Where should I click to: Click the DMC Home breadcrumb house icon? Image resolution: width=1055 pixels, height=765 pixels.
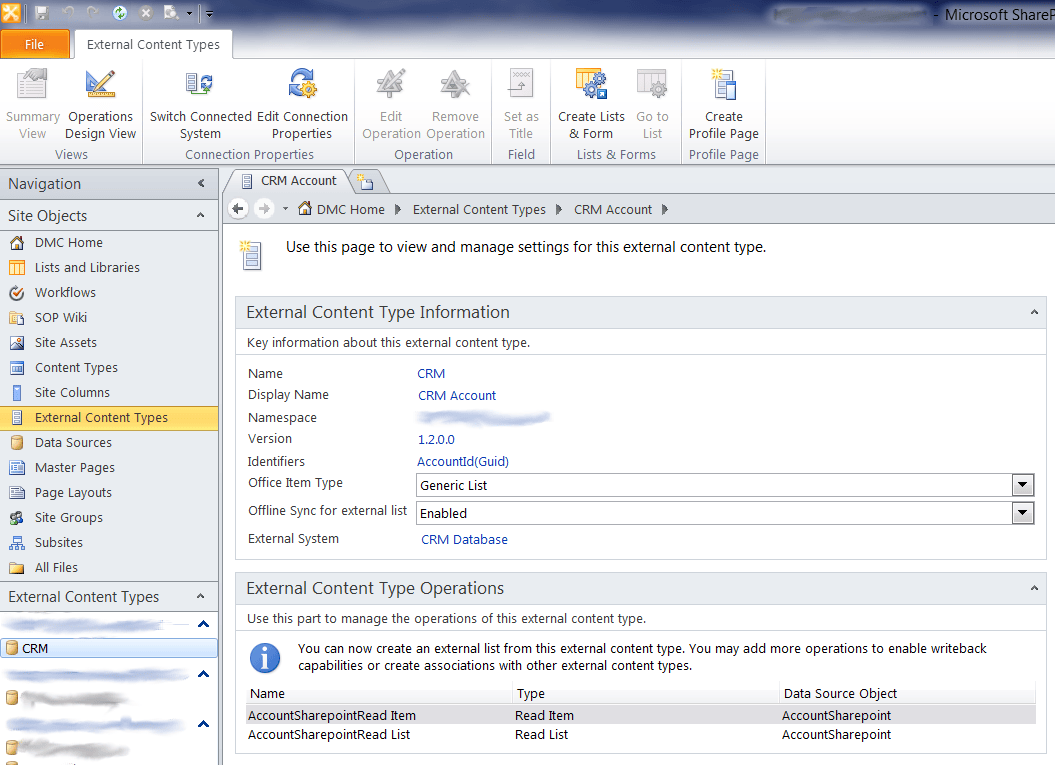305,208
